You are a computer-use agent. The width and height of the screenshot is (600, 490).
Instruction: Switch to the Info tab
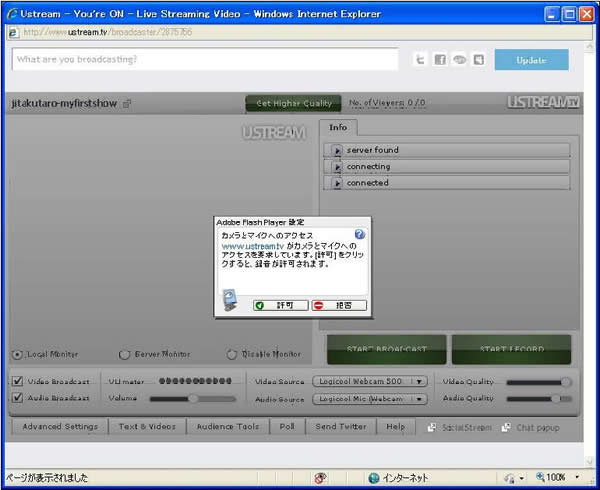pos(338,127)
